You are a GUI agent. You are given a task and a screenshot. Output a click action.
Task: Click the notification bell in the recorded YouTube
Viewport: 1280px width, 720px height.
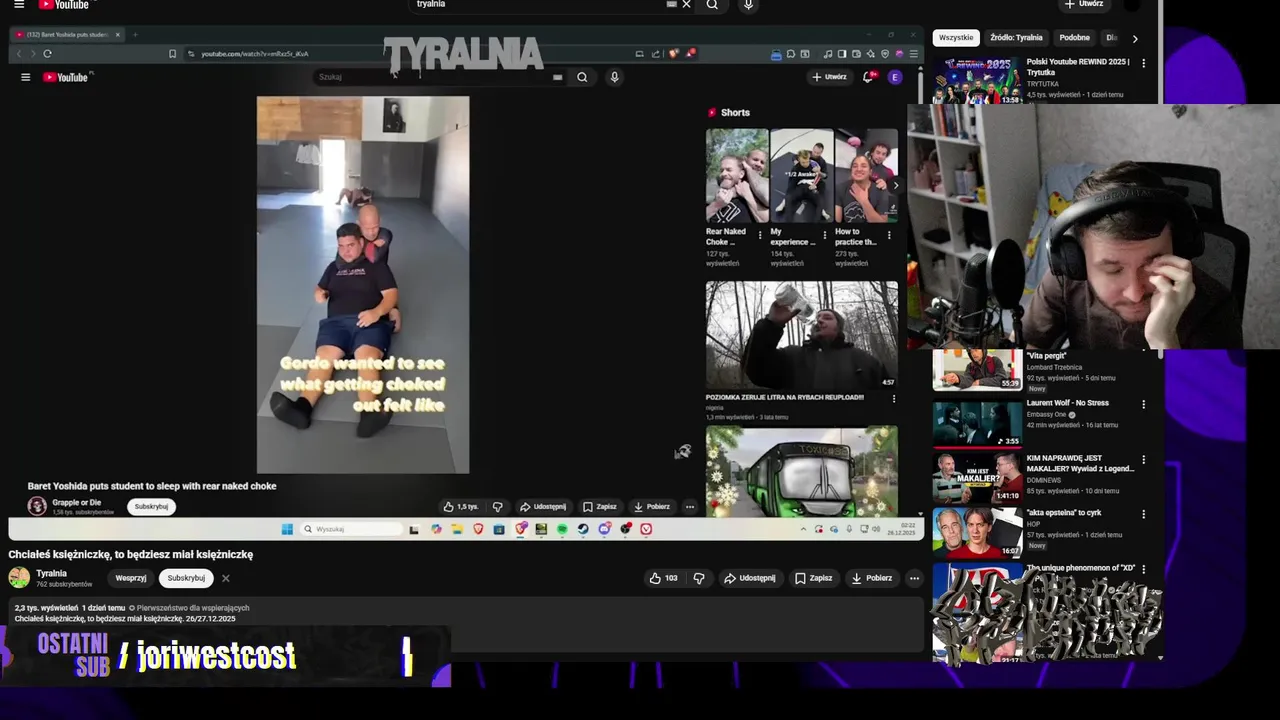point(868,77)
